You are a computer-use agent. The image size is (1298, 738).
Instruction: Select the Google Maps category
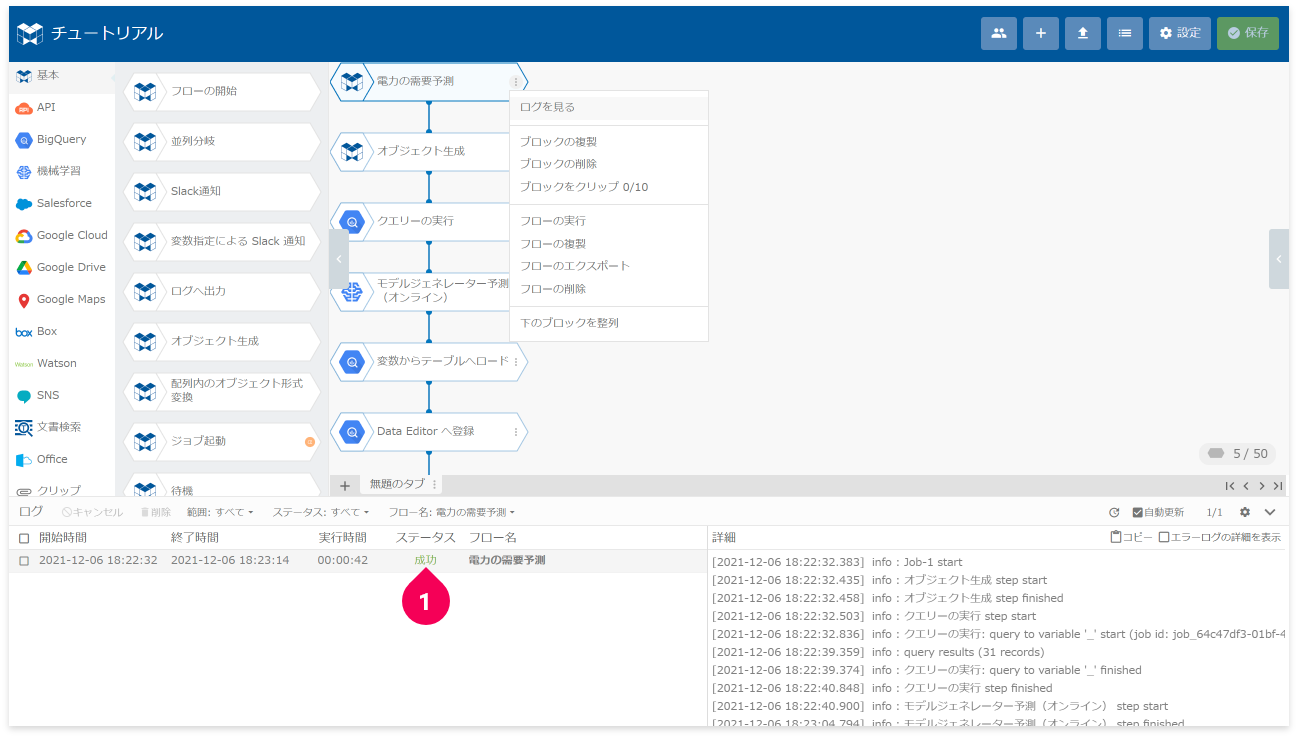(x=62, y=299)
